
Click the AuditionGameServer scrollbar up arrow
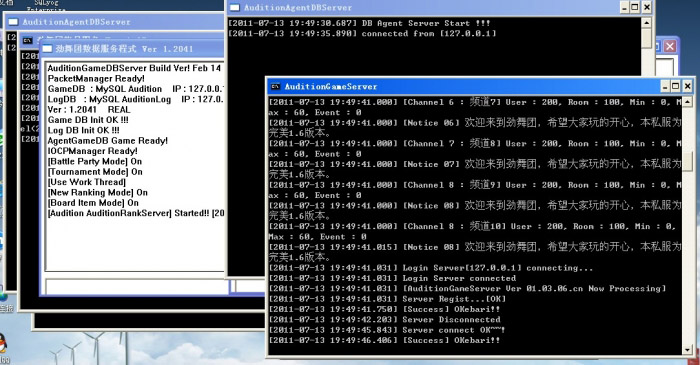688,102
